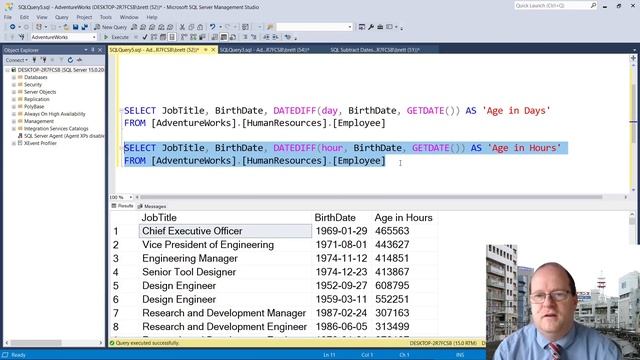This screenshot has width=640, height=360.
Task: Click the Copy icon in toolbar
Action: pos(191,27)
